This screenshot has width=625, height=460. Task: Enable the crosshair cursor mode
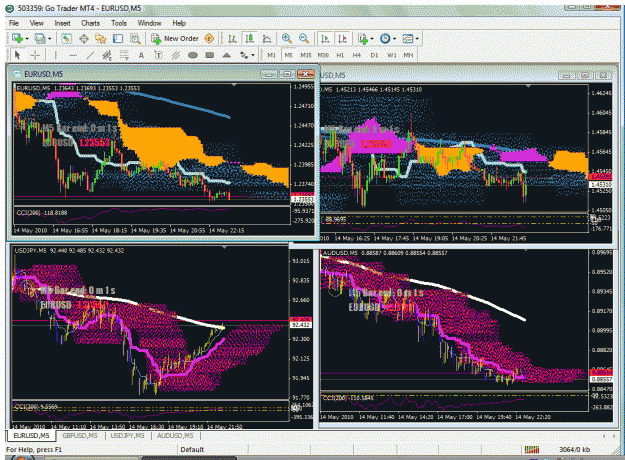click(35, 55)
